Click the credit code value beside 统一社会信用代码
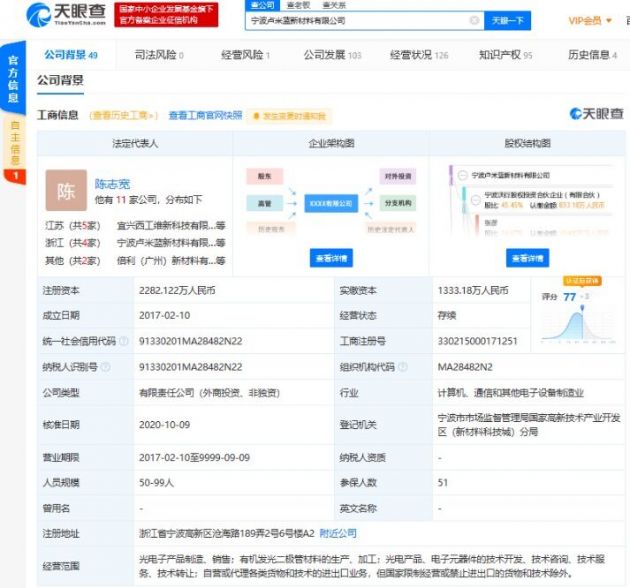 pos(190,341)
